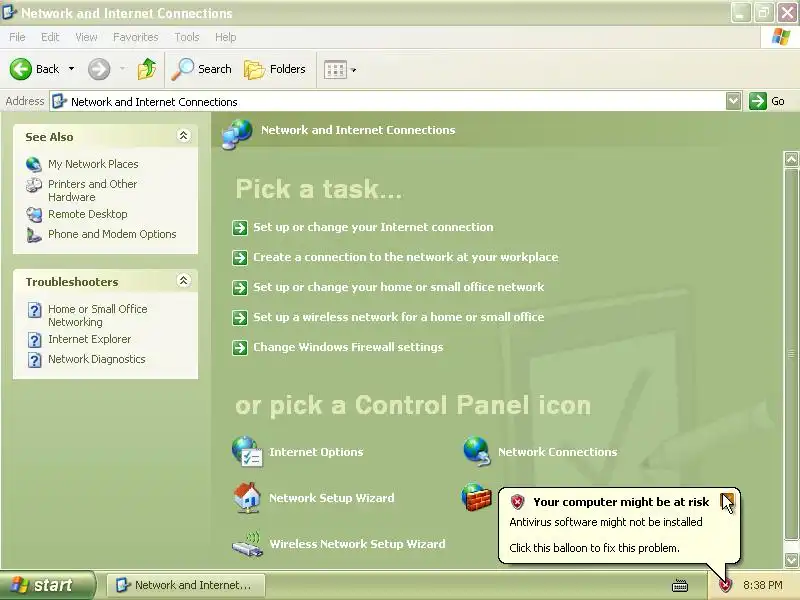Click the Network Diagnostics troubleshooter link
The width and height of the screenshot is (800, 600).
coord(96,359)
